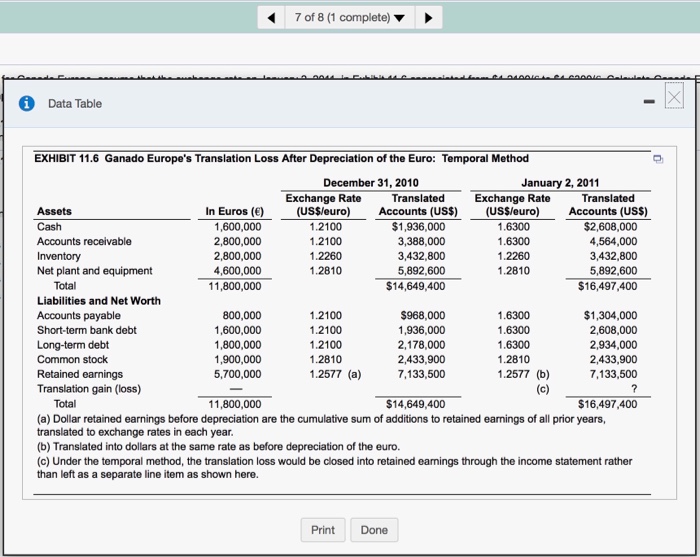Select the Inventory row label
The image size is (700, 557).
58,256
